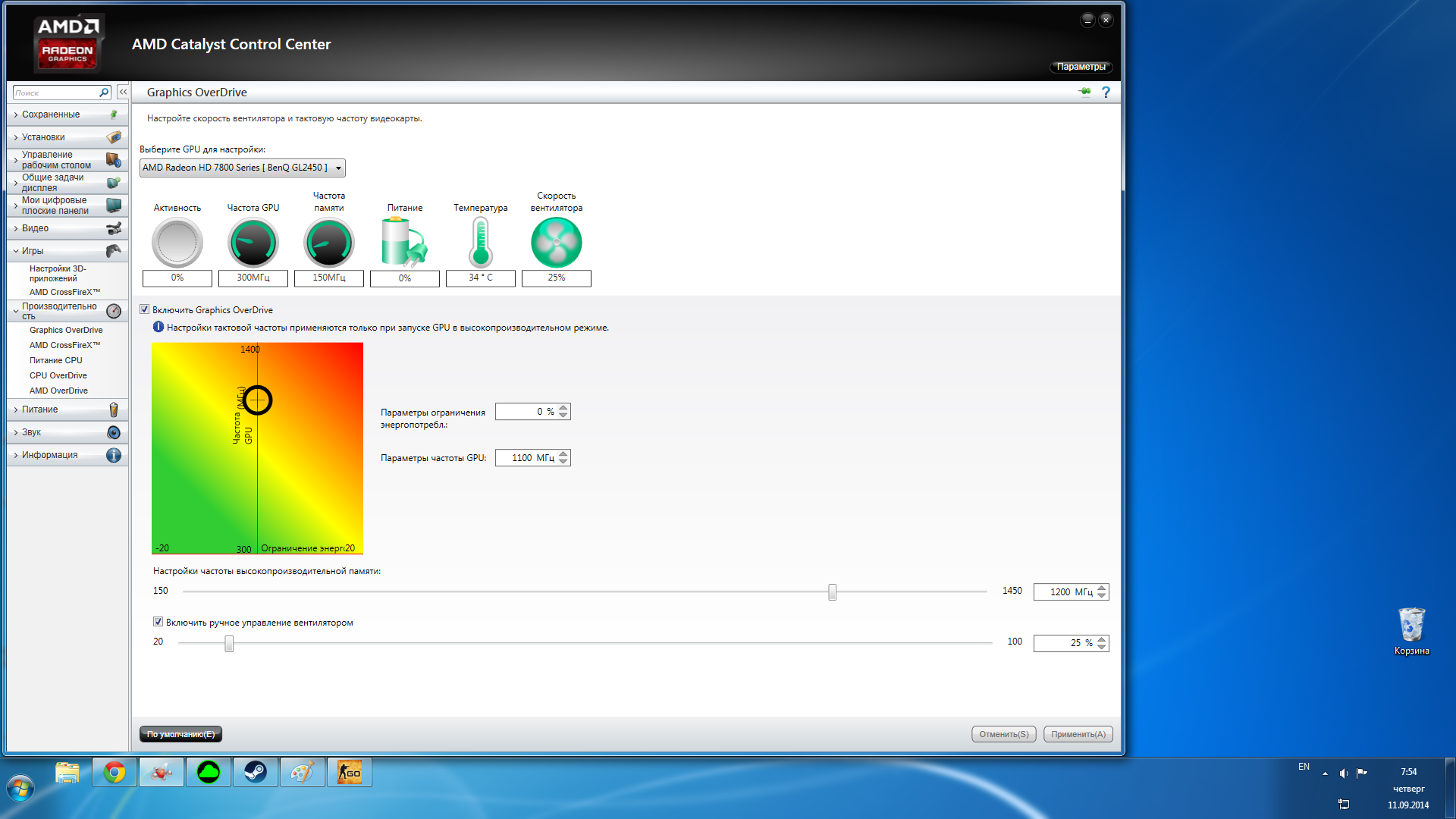Viewport: 1456px width, 819px height.
Task: Click the По умолчанию(E) defaults button
Action: [x=180, y=734]
